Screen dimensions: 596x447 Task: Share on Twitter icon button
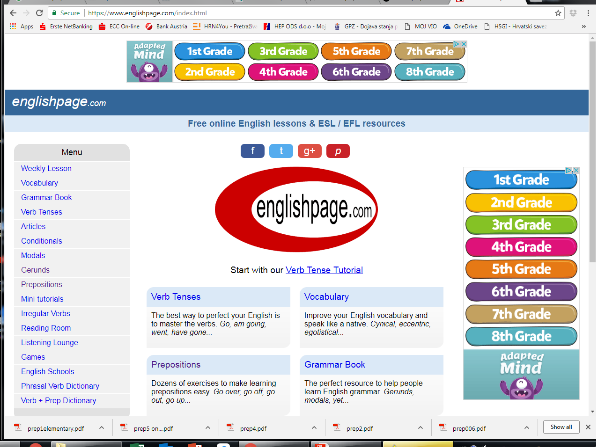coord(281,151)
